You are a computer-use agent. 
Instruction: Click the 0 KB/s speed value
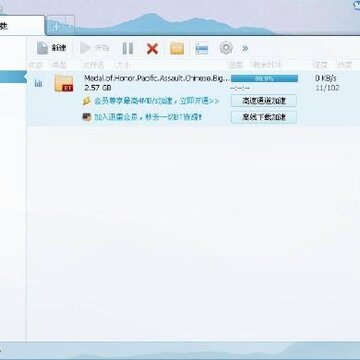(x=326, y=79)
